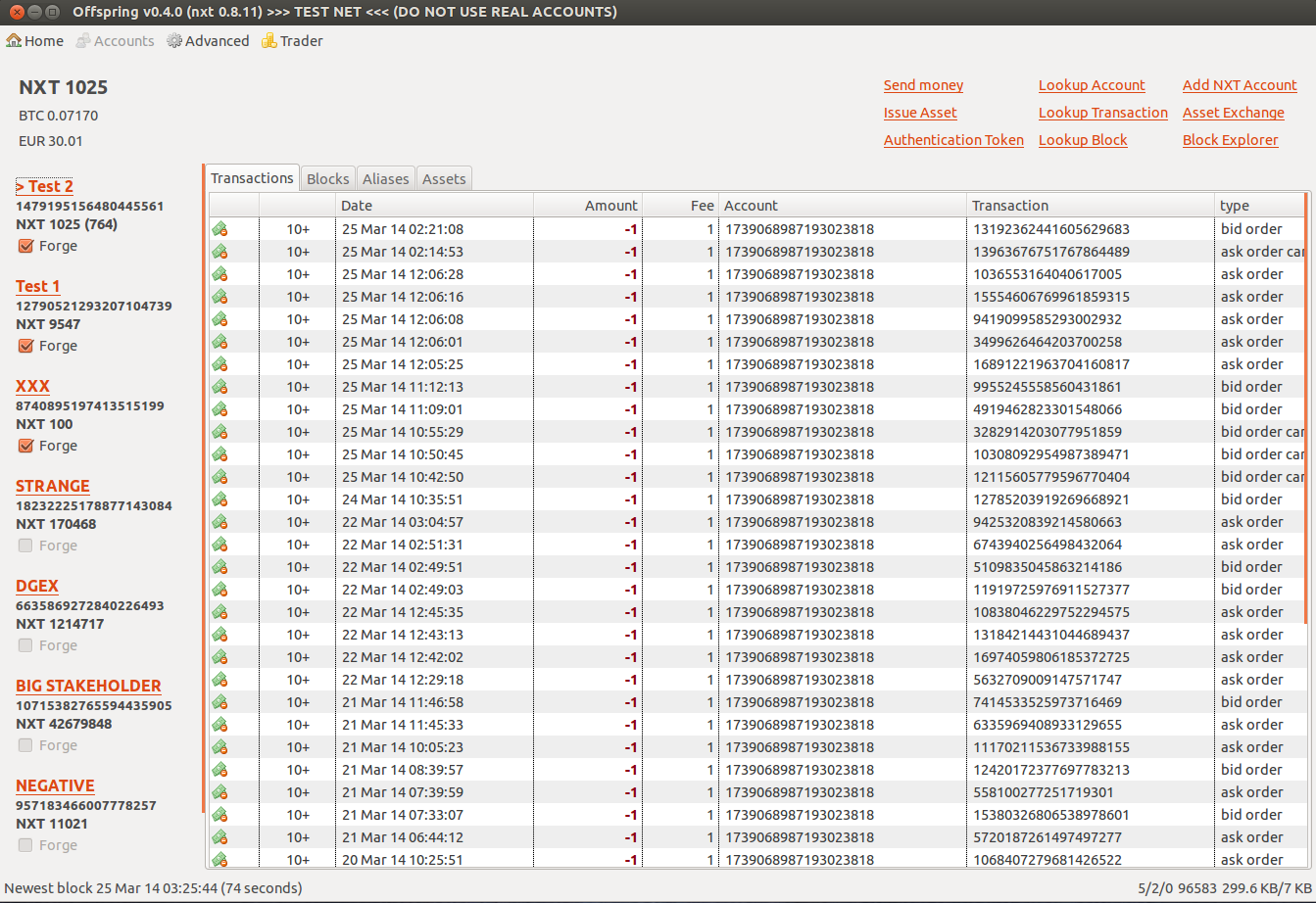Image resolution: width=1316 pixels, height=903 pixels.
Task: Click the accounts sidebar orange scrollbar
Action: [203, 488]
